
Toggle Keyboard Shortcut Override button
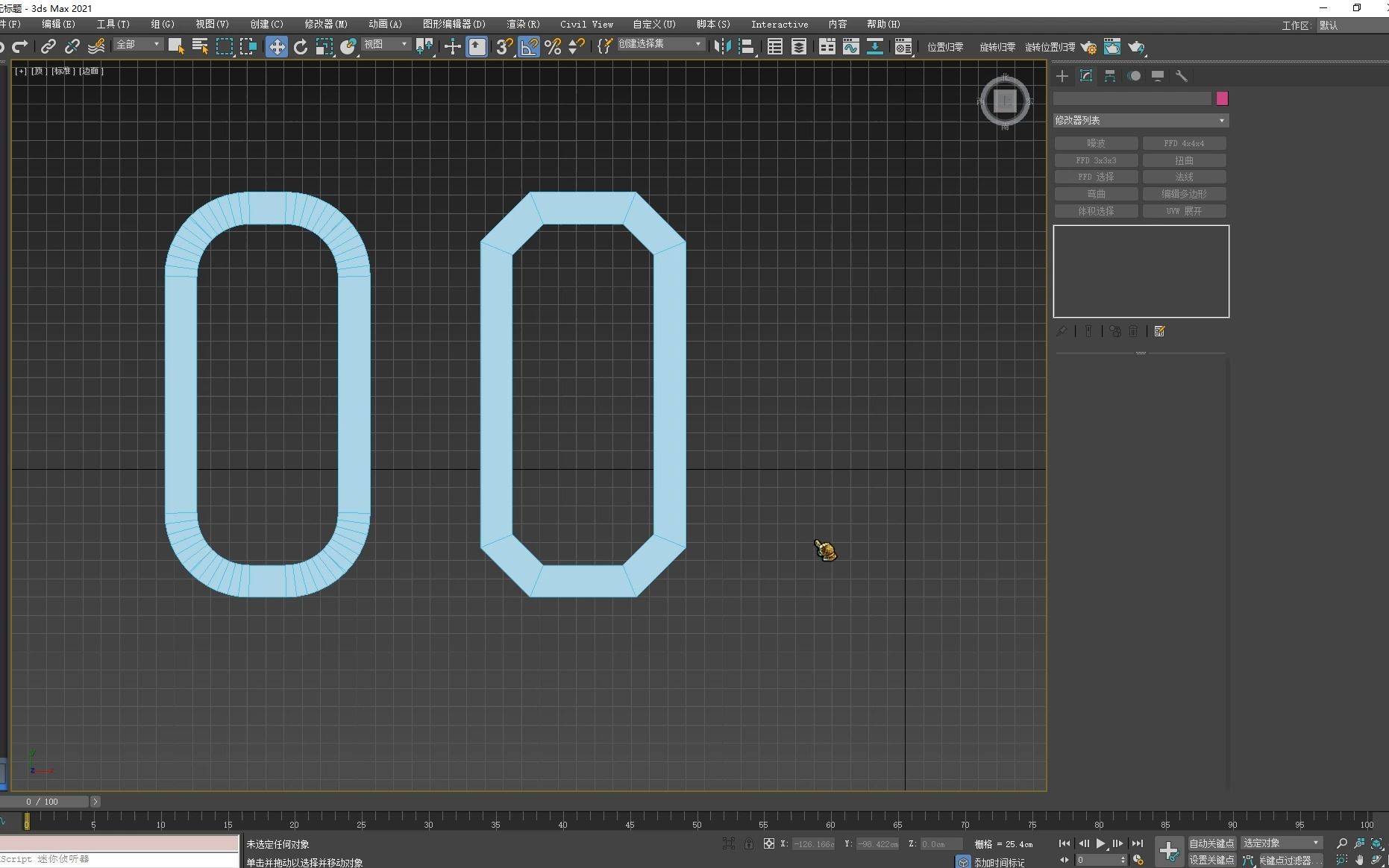pyautogui.click(x=477, y=46)
